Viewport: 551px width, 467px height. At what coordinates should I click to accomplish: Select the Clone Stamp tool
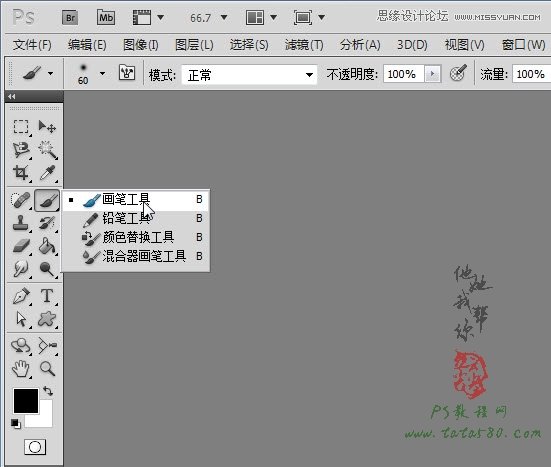coord(21,223)
